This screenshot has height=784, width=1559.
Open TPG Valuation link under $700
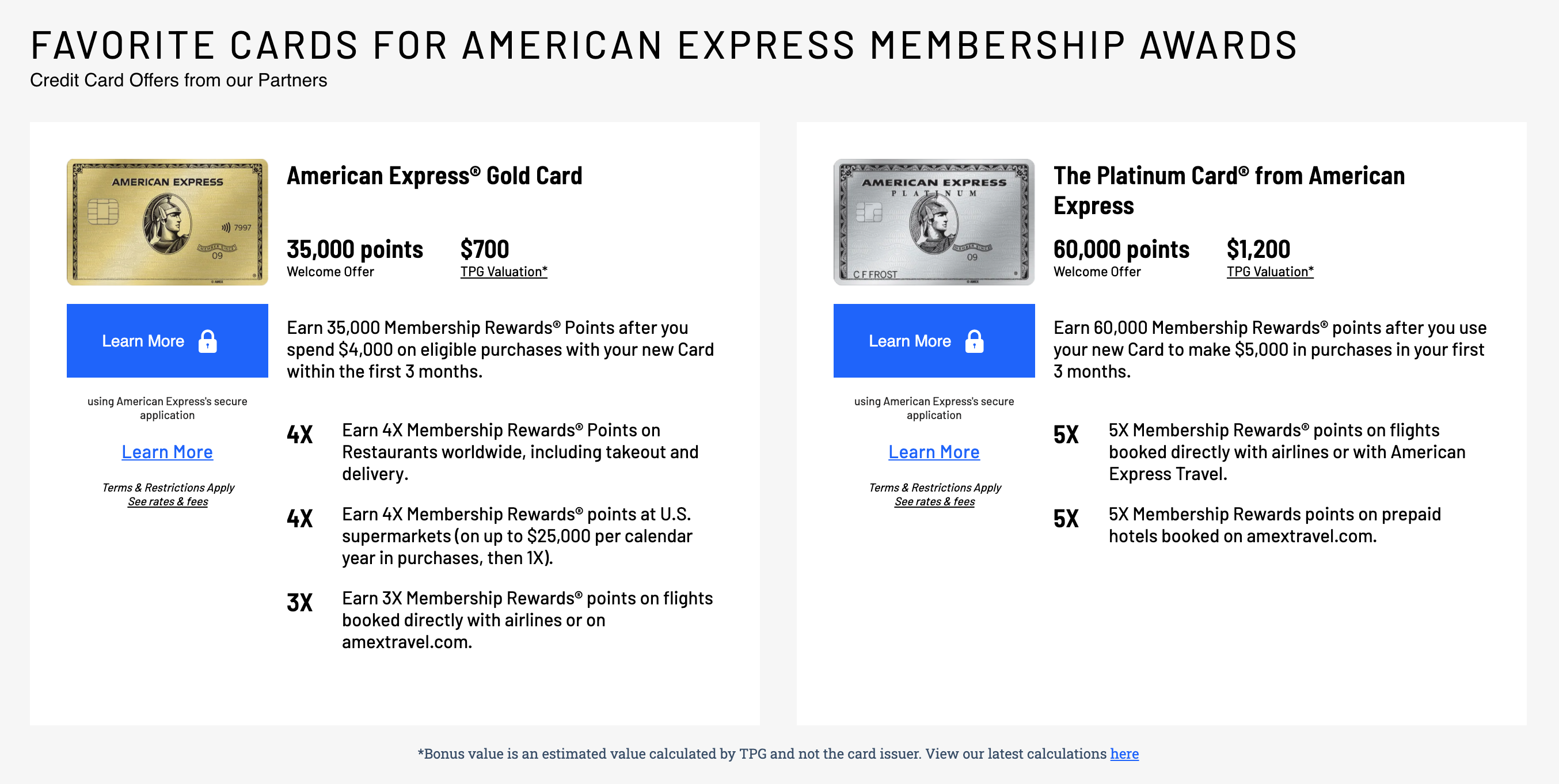504,272
